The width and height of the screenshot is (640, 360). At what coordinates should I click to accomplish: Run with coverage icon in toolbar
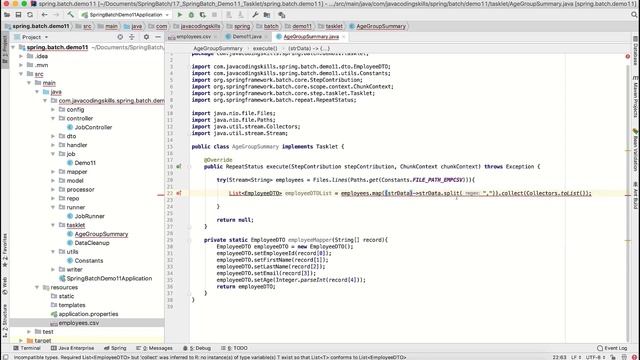click(x=202, y=15)
